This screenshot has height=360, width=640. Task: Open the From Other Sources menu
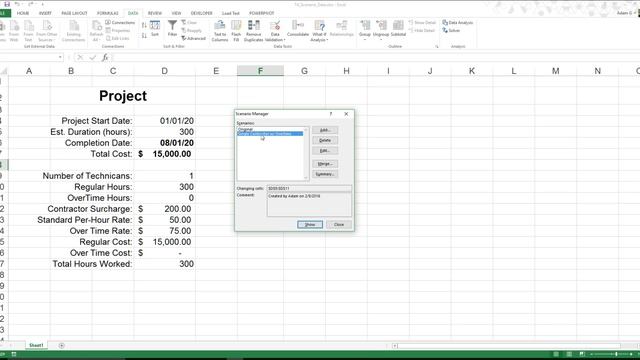coord(47,31)
